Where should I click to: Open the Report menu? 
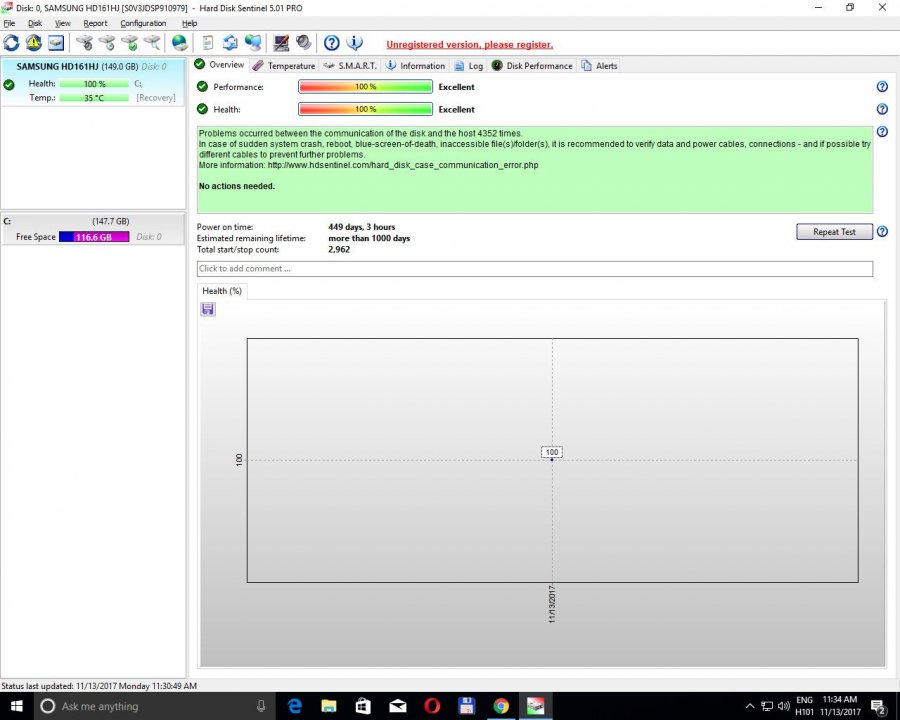tap(95, 24)
